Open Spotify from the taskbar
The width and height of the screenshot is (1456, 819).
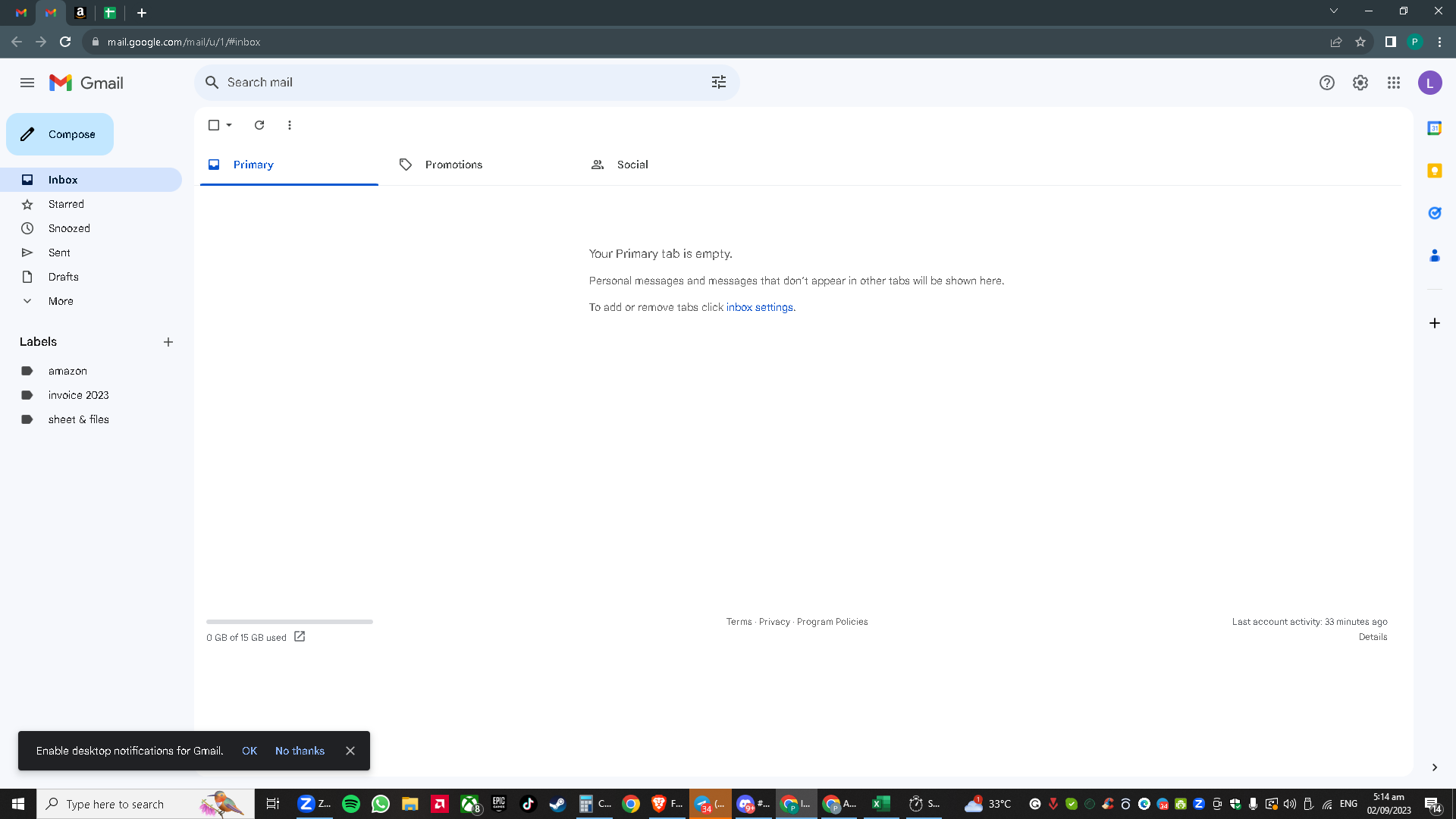tap(351, 804)
